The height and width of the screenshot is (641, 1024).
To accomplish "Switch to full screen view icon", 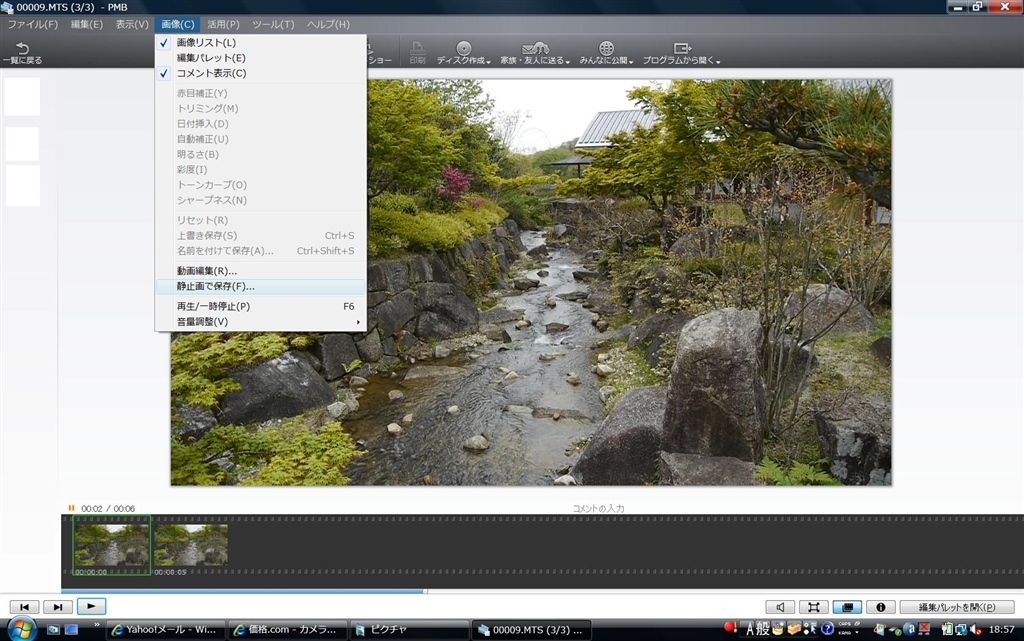I will point(814,607).
